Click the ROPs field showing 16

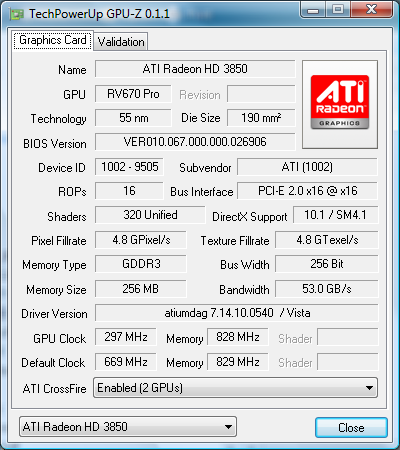[x=129, y=191]
